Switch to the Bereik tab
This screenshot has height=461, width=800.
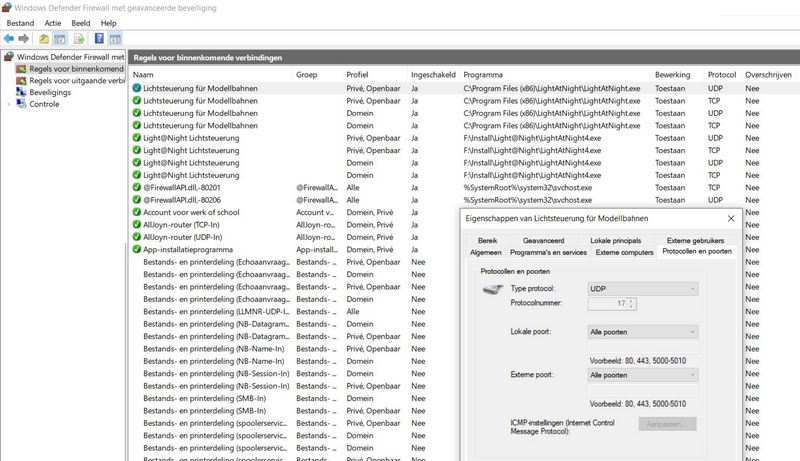coord(488,240)
